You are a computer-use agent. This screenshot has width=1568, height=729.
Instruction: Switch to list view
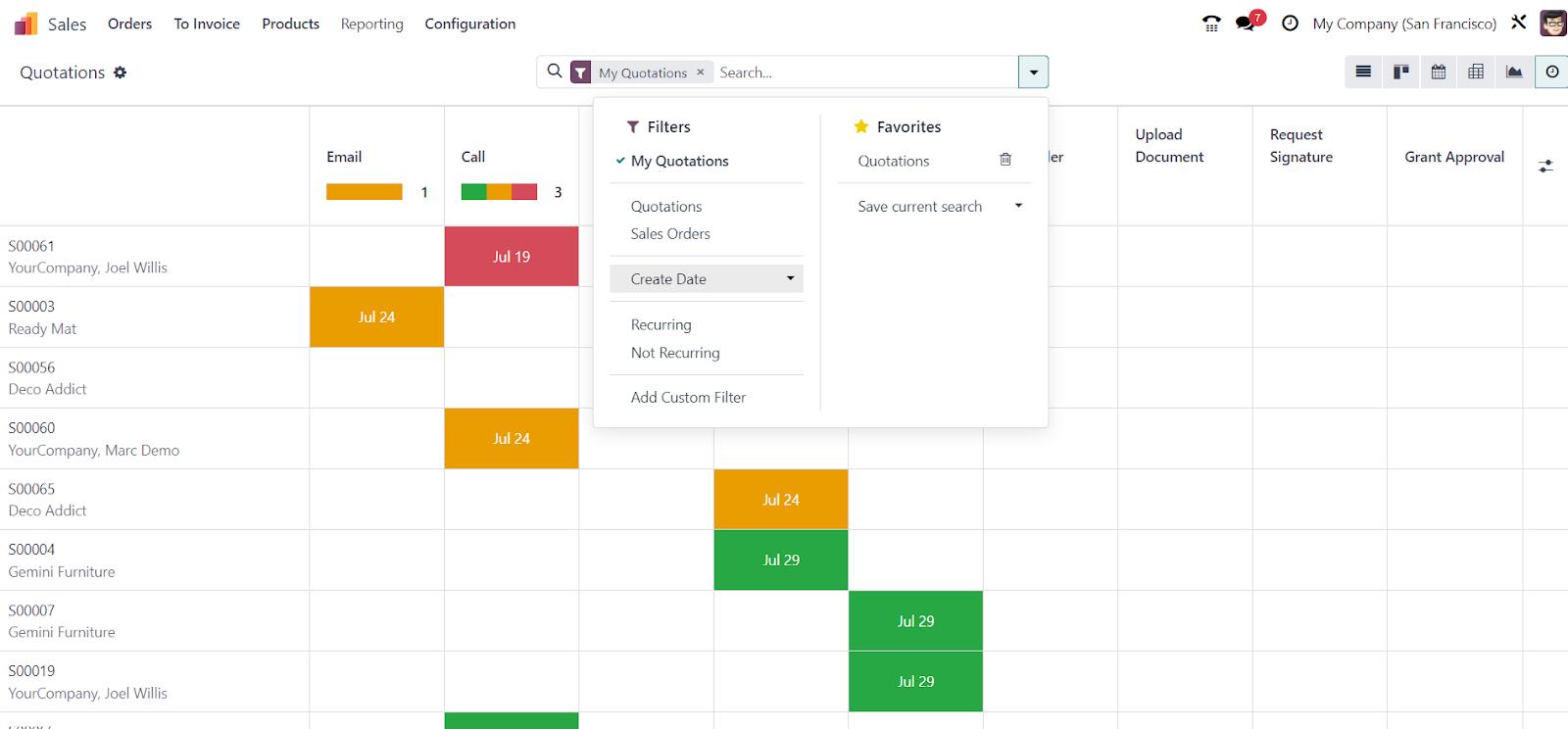(1363, 72)
